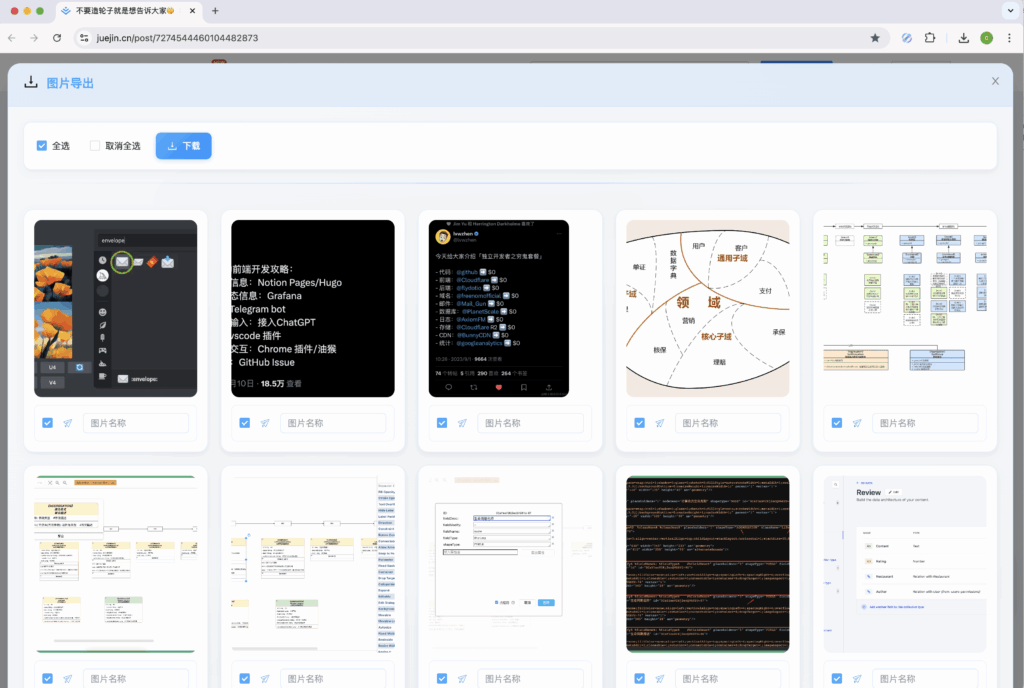
Task: Bookmark this page with the star icon
Action: 875,38
